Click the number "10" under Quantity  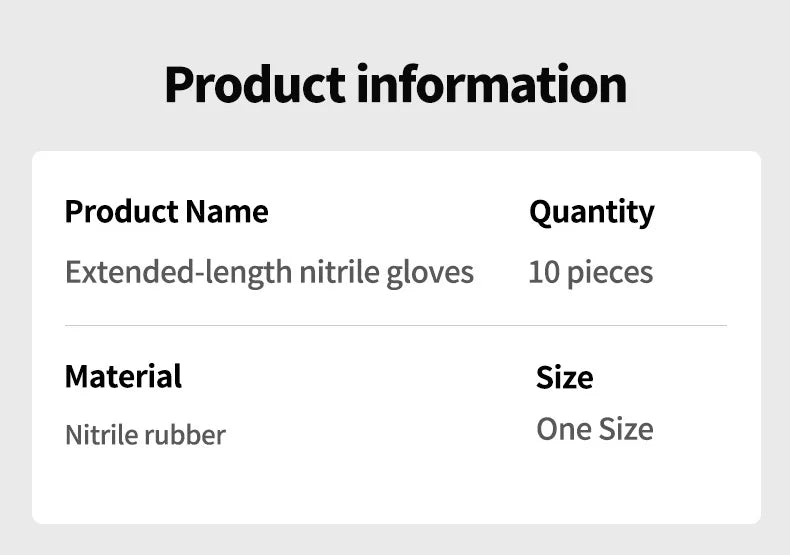coord(543,272)
